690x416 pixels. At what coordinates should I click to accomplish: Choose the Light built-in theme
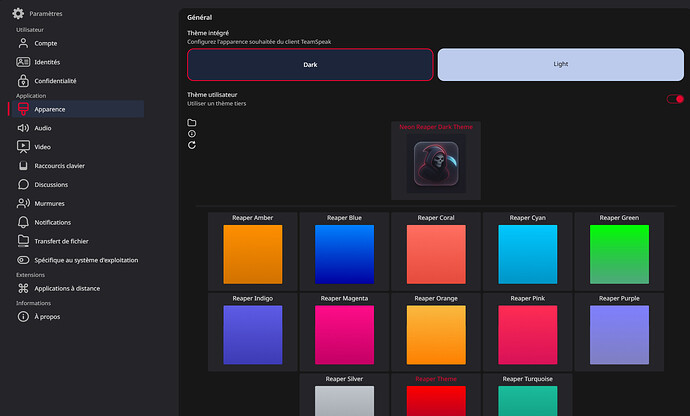point(560,64)
